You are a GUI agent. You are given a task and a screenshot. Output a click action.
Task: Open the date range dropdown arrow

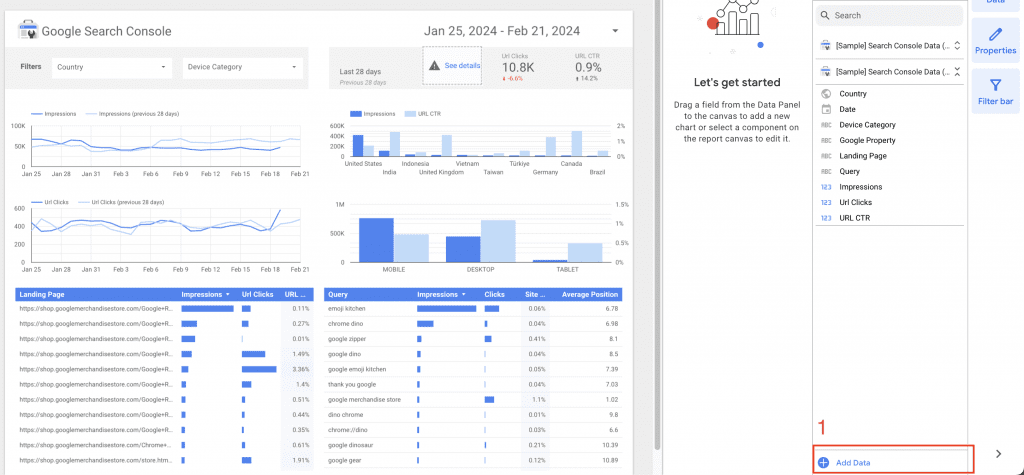point(615,31)
